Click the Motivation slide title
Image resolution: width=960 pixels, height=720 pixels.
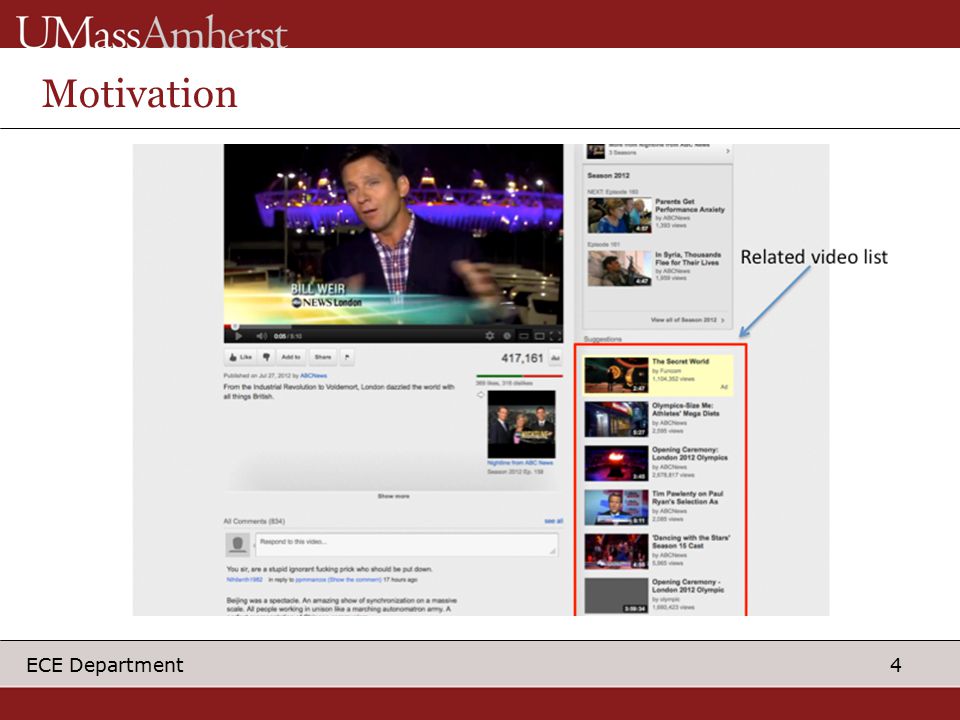140,94
